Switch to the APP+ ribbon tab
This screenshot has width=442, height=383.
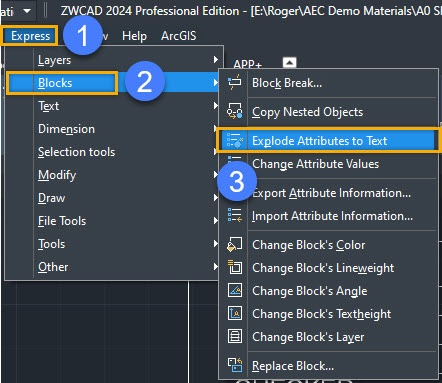[247, 64]
